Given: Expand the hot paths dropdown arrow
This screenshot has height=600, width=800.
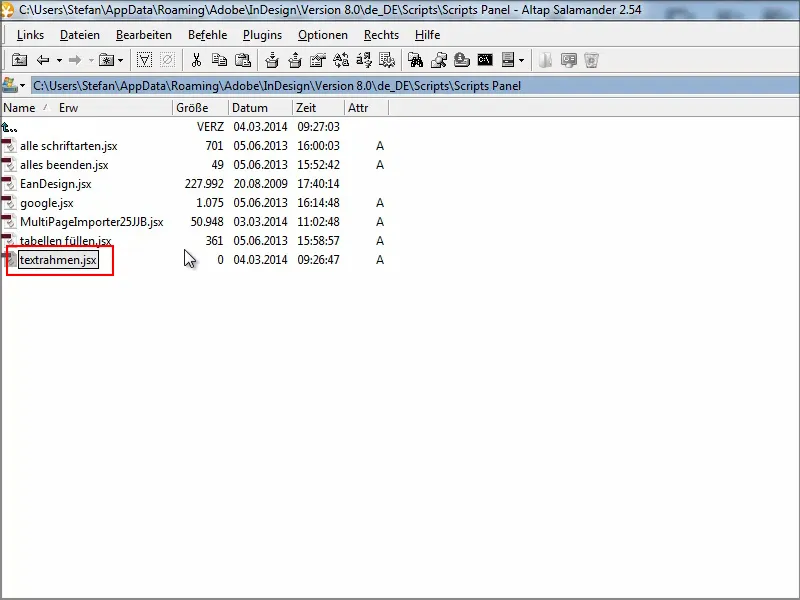Looking at the screenshot, I should click(120, 60).
